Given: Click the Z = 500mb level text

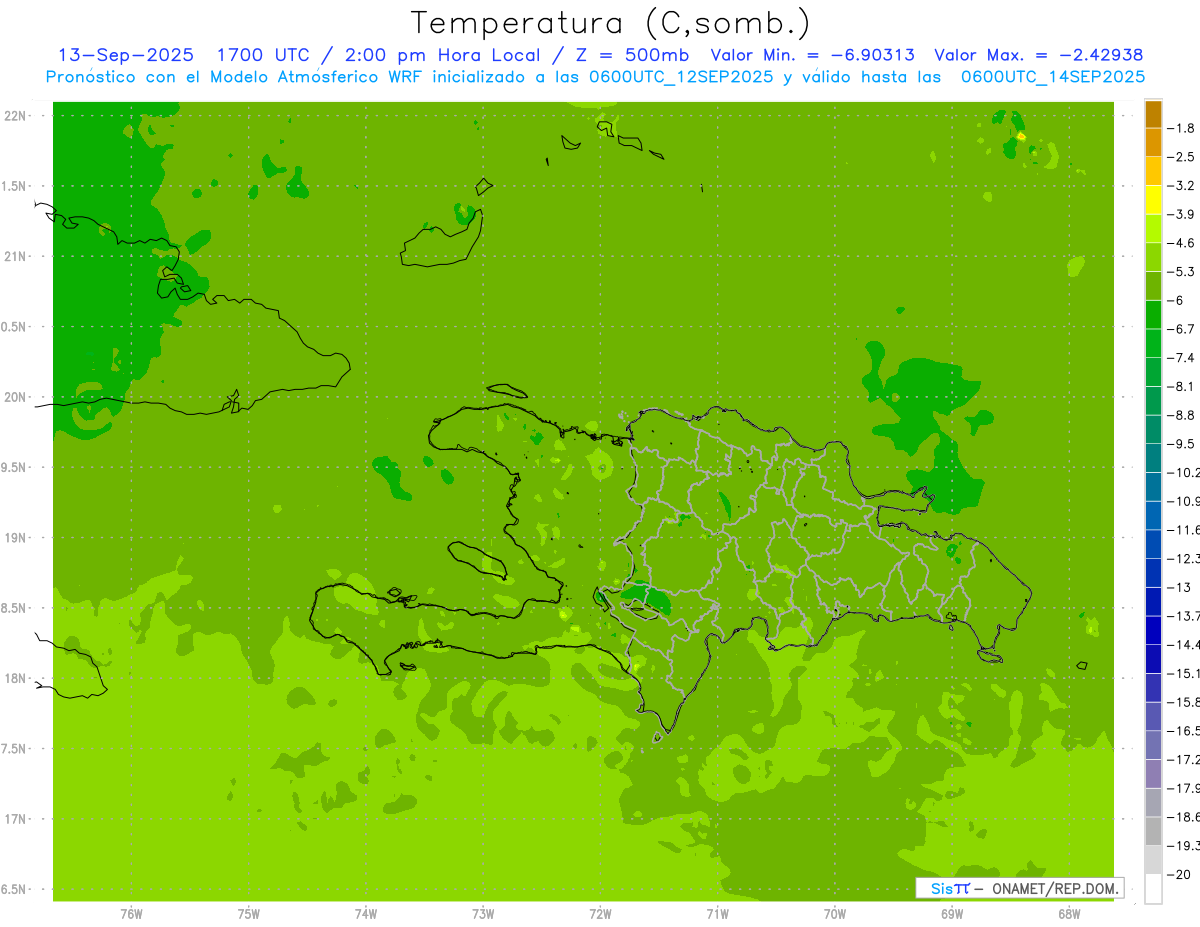Looking at the screenshot, I should [630, 55].
